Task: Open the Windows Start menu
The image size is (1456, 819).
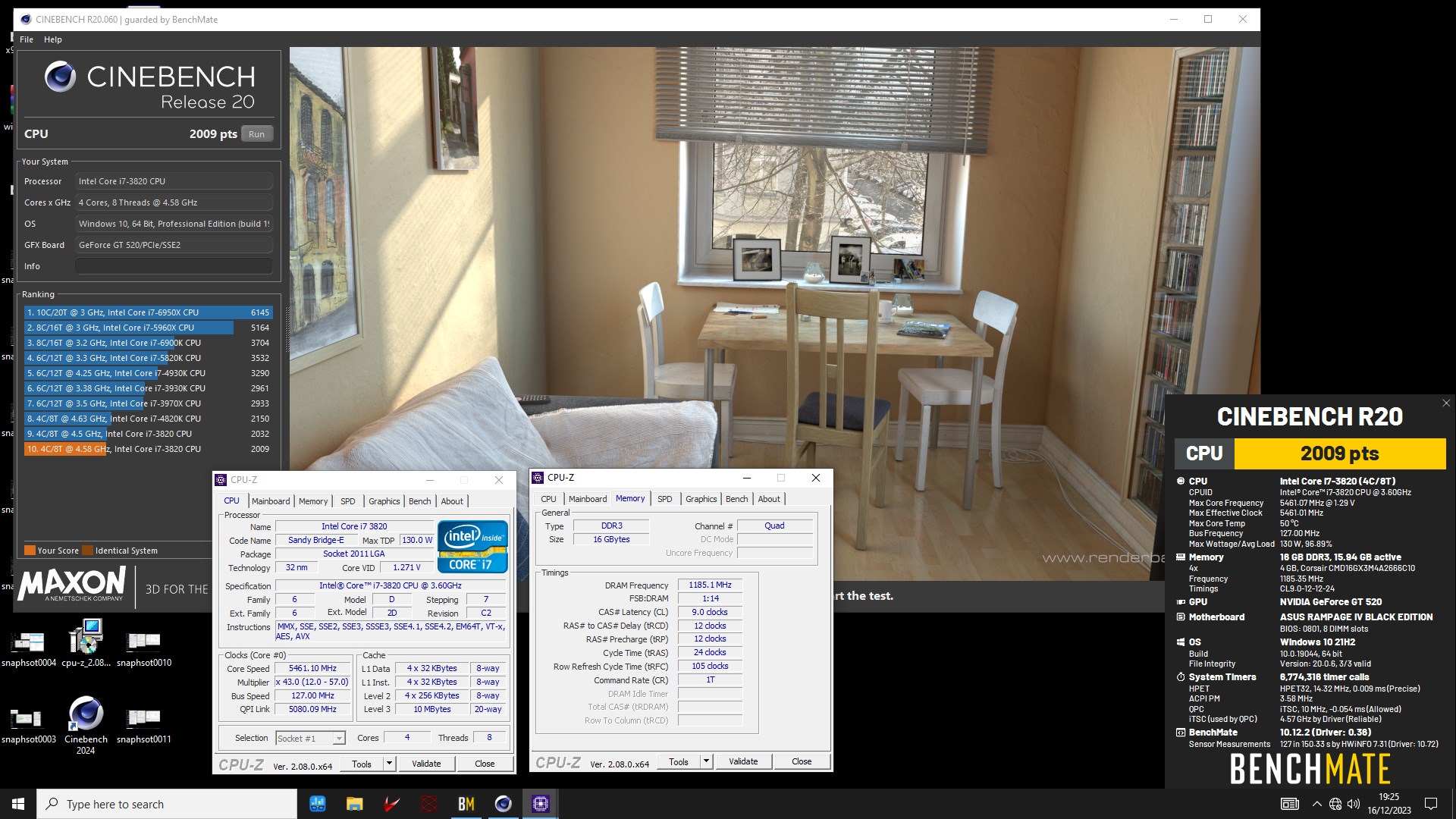Action: pos(18,804)
